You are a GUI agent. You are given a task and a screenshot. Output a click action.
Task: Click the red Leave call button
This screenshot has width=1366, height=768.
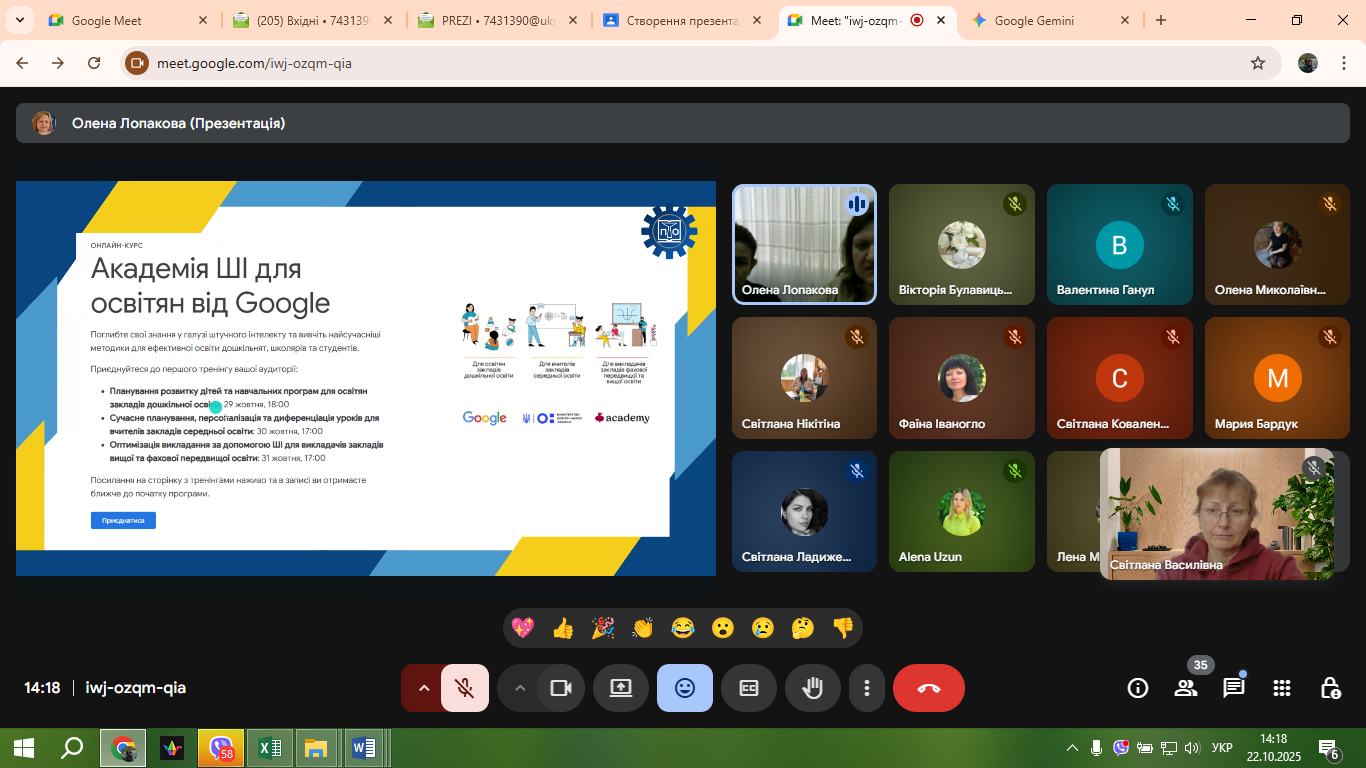click(x=928, y=688)
